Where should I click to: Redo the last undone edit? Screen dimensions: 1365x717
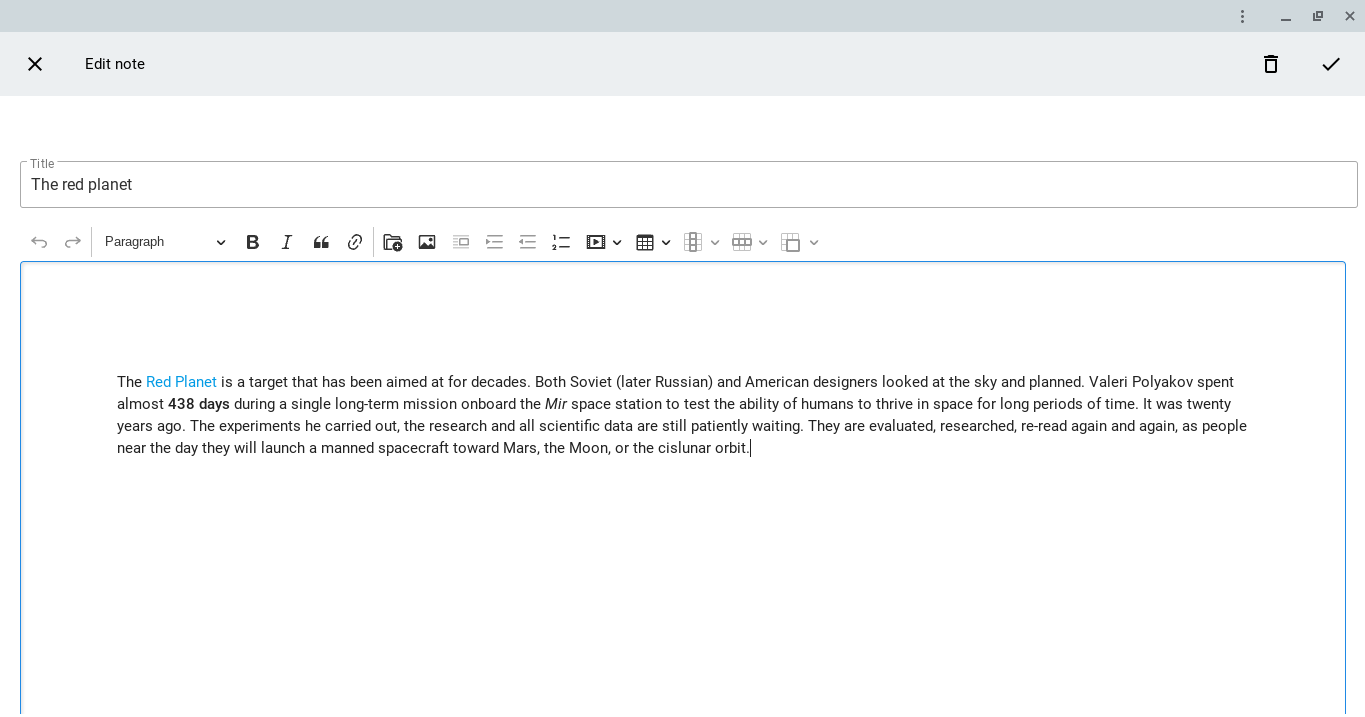(73, 242)
